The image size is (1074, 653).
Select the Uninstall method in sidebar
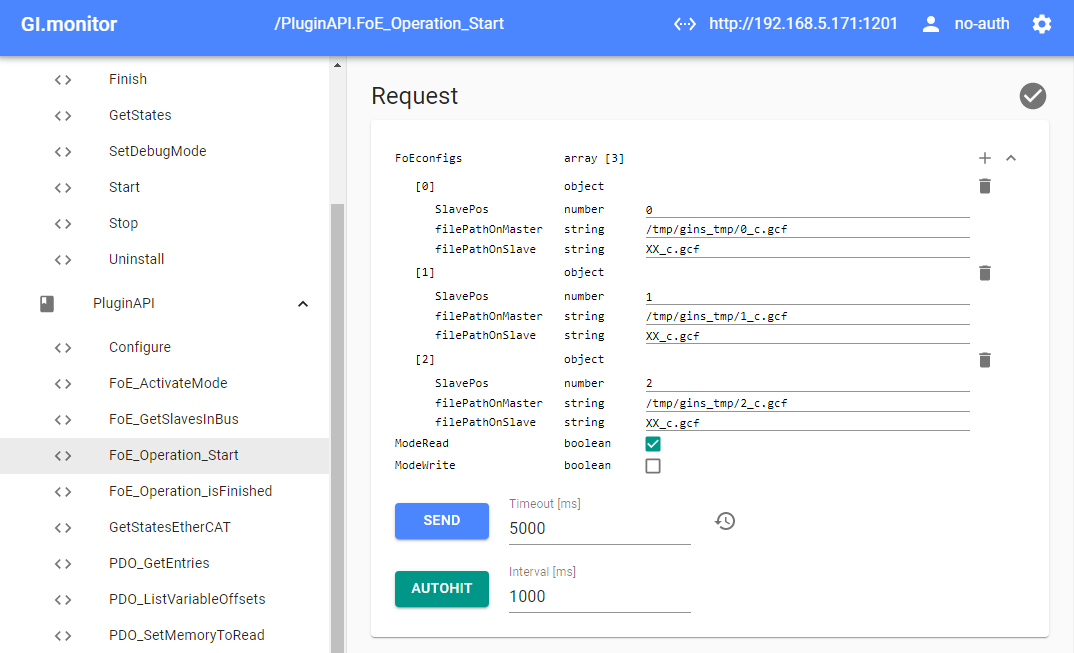(137, 258)
